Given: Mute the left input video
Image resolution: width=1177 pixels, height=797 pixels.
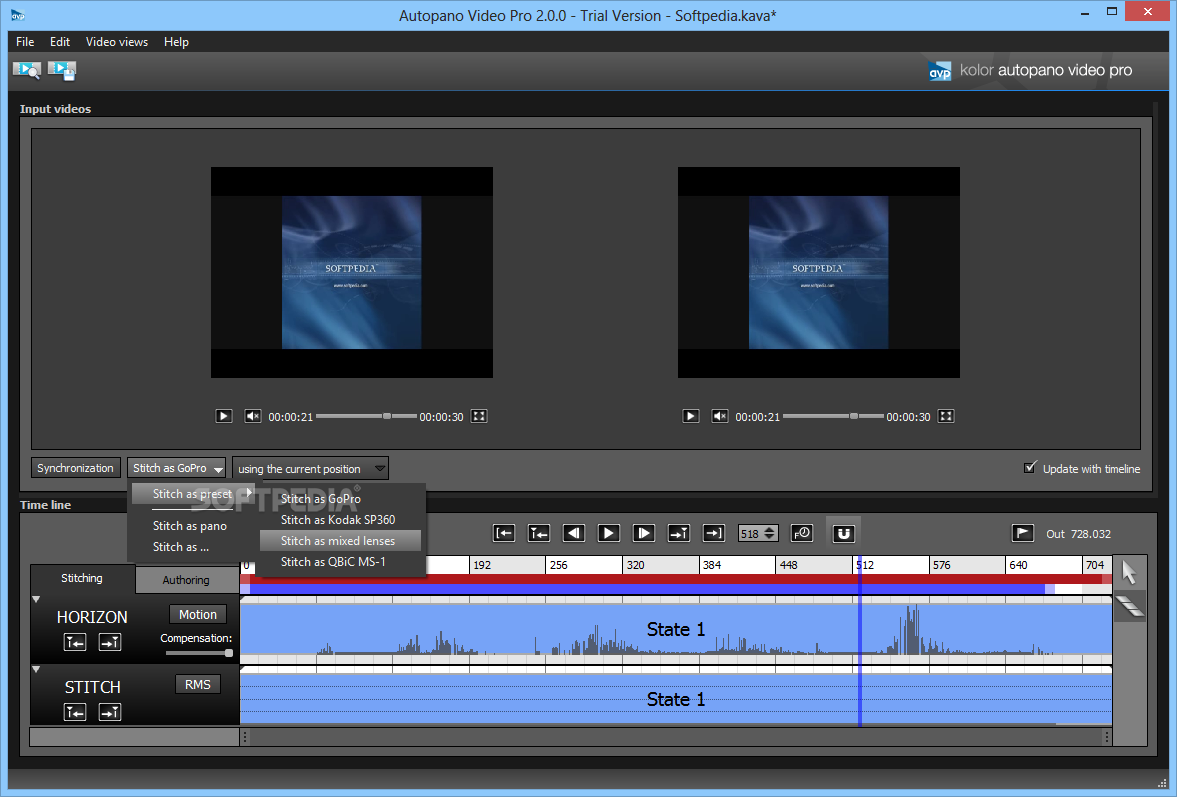Looking at the screenshot, I should tap(253, 417).
